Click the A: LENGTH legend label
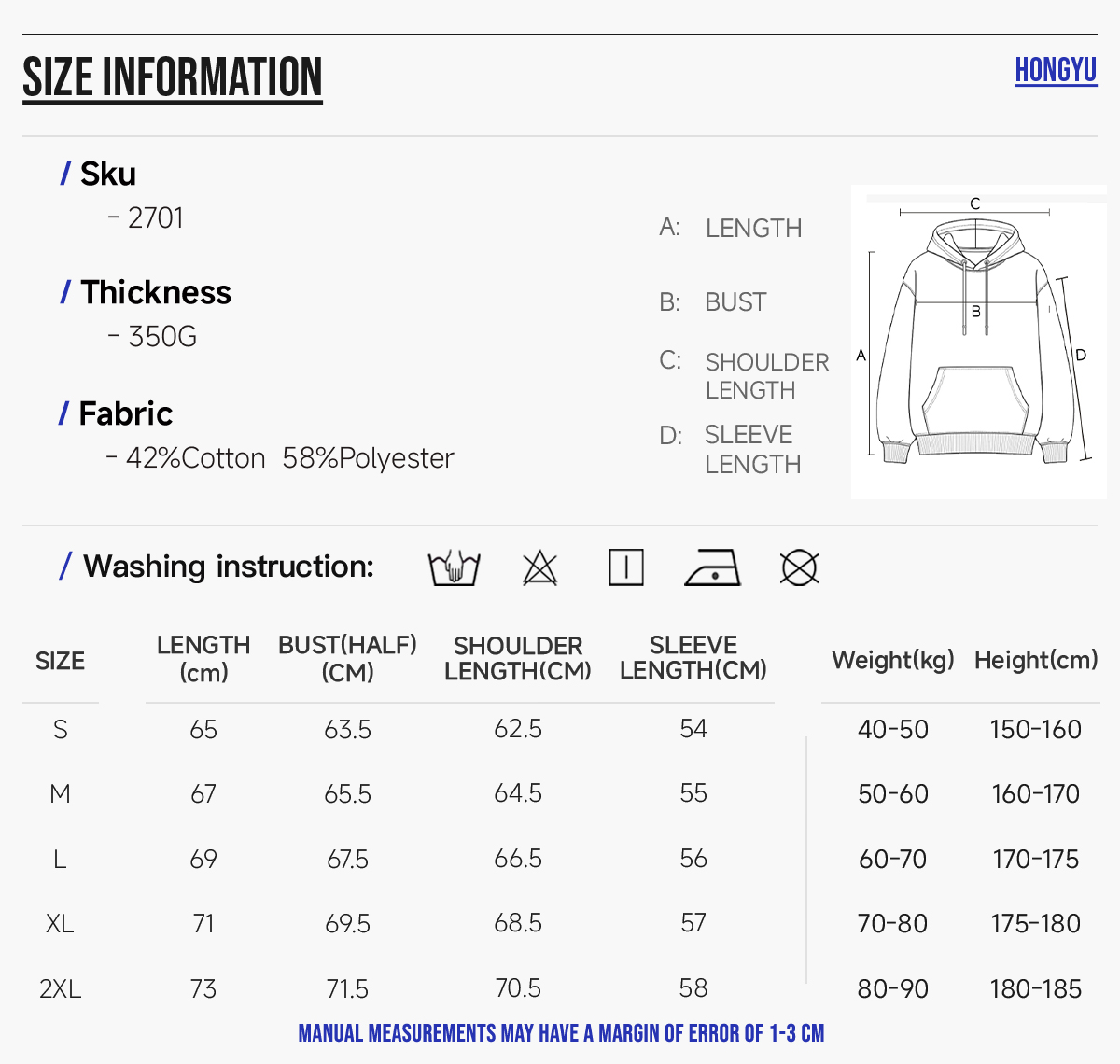Viewport: 1120px width, 1064px height. (731, 228)
